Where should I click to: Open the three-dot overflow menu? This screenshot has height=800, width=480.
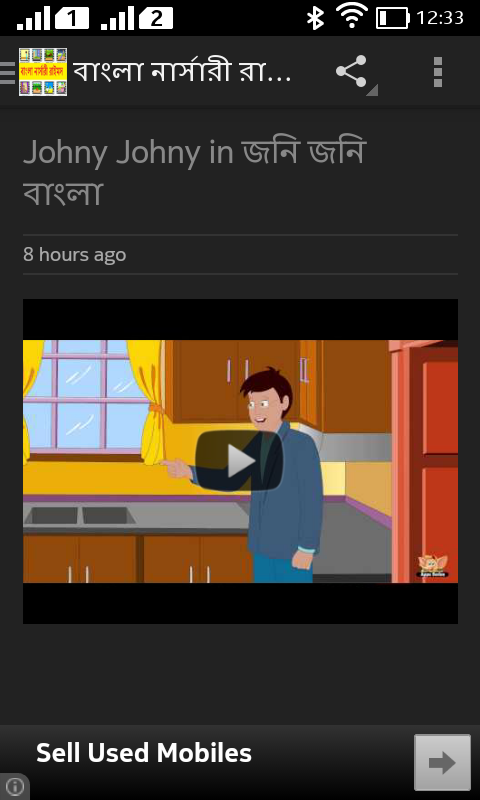(438, 72)
